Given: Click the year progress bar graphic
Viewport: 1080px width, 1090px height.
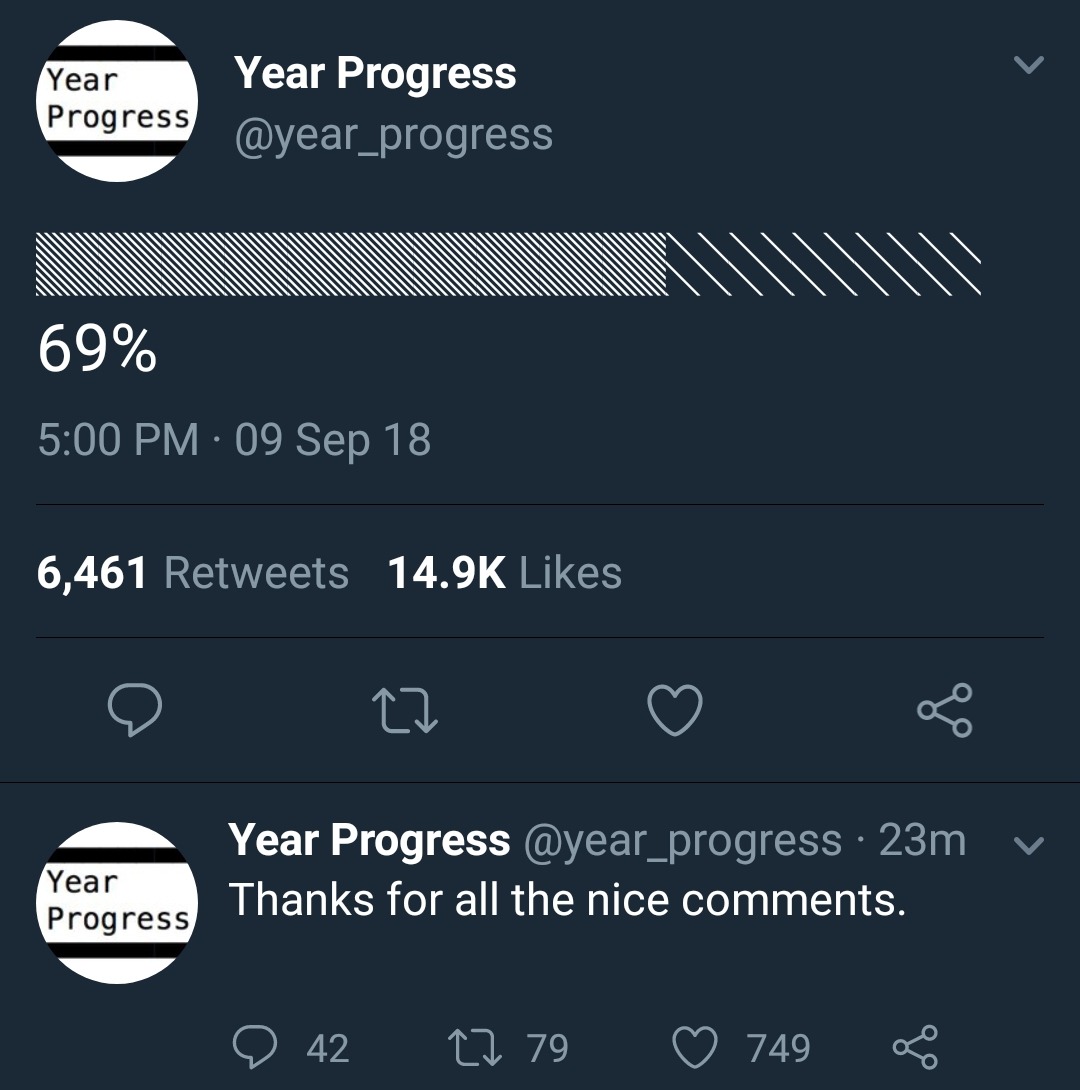Looking at the screenshot, I should [x=508, y=265].
